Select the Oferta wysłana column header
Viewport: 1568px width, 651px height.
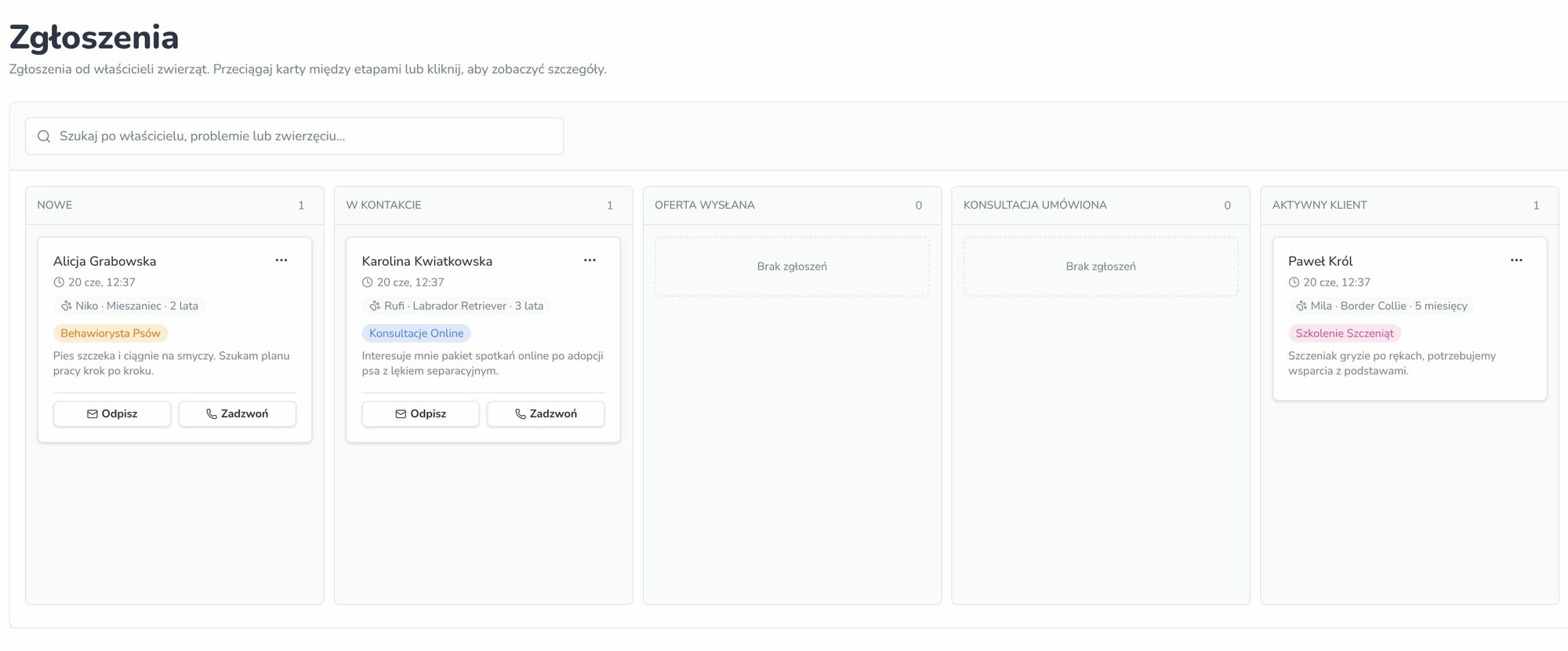pos(792,205)
